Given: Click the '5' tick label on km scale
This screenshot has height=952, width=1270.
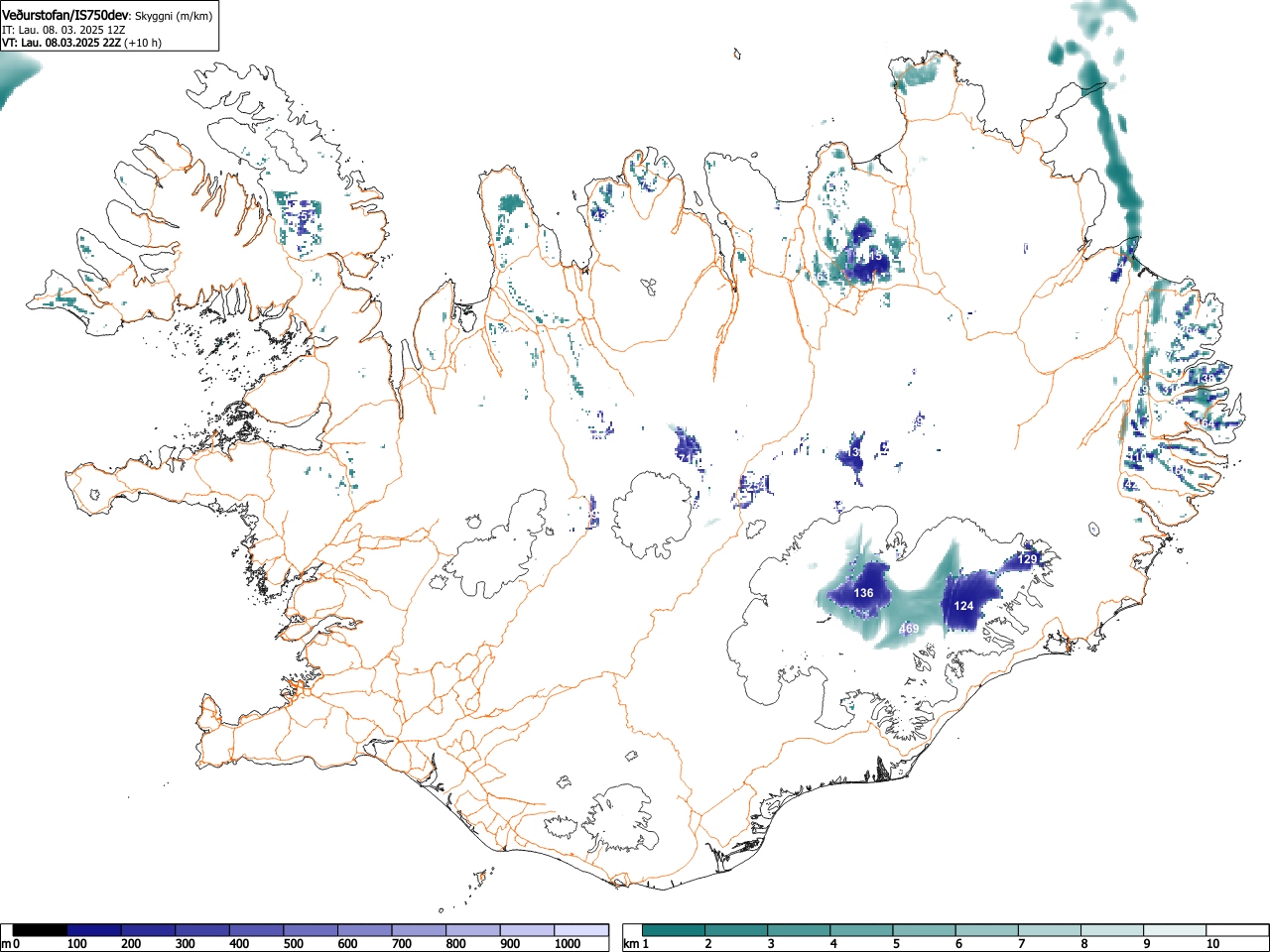Looking at the screenshot, I should [x=895, y=944].
